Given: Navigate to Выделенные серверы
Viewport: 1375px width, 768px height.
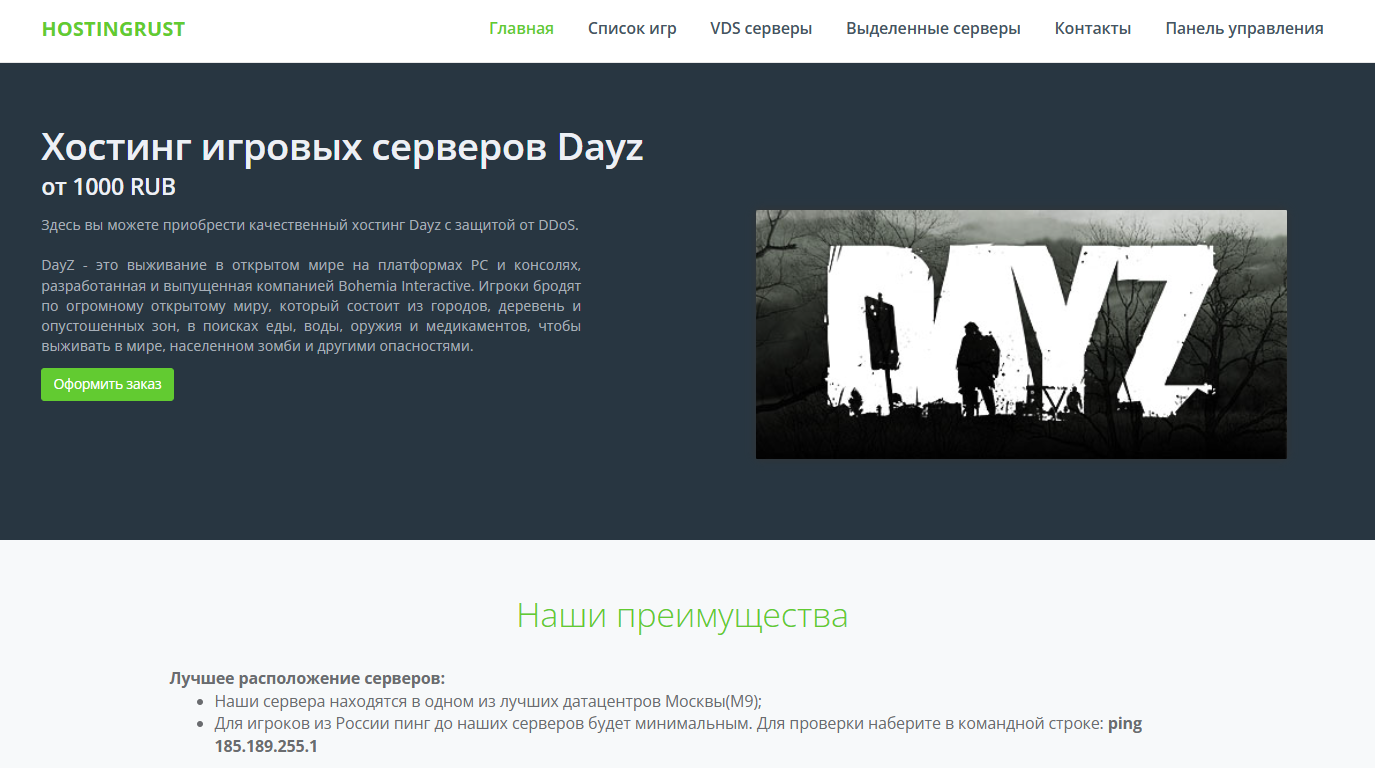Looking at the screenshot, I should [x=933, y=28].
